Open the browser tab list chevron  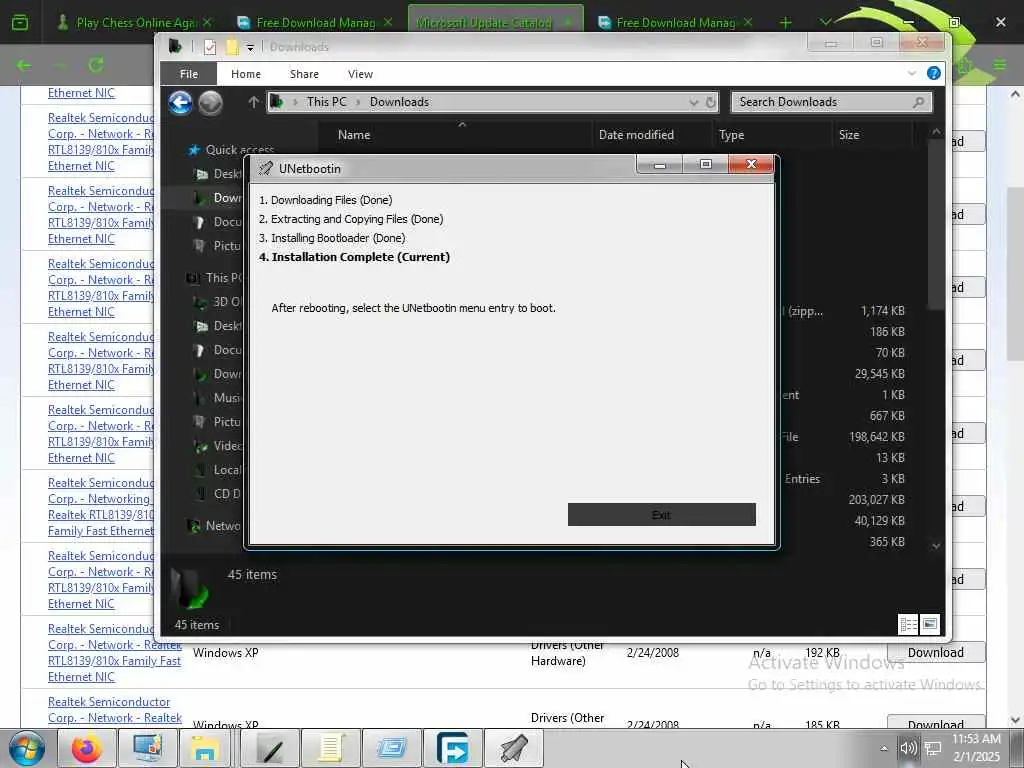825,22
